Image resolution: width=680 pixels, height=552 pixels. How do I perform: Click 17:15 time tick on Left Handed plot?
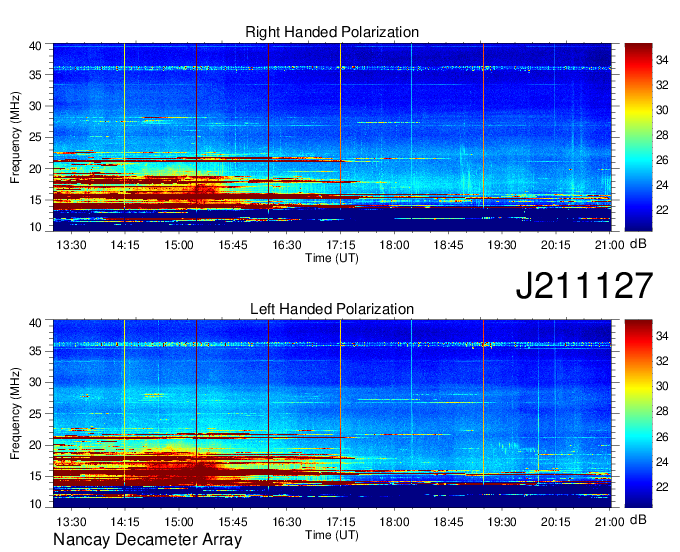[x=340, y=522]
